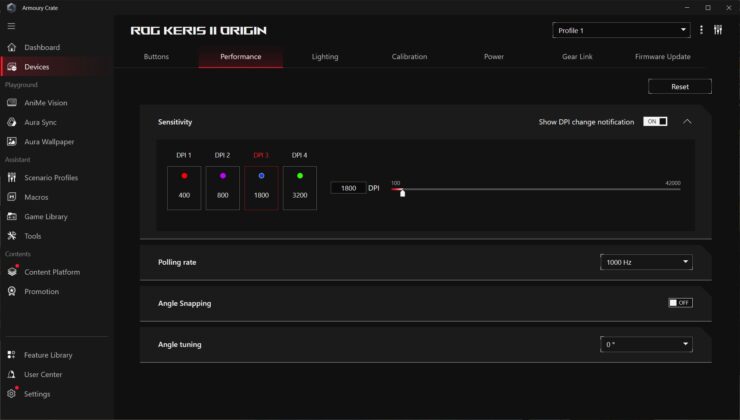The height and width of the screenshot is (420, 740).
Task: Click the Scenario Profiles icon
Action: pyautogui.click(x=12, y=177)
